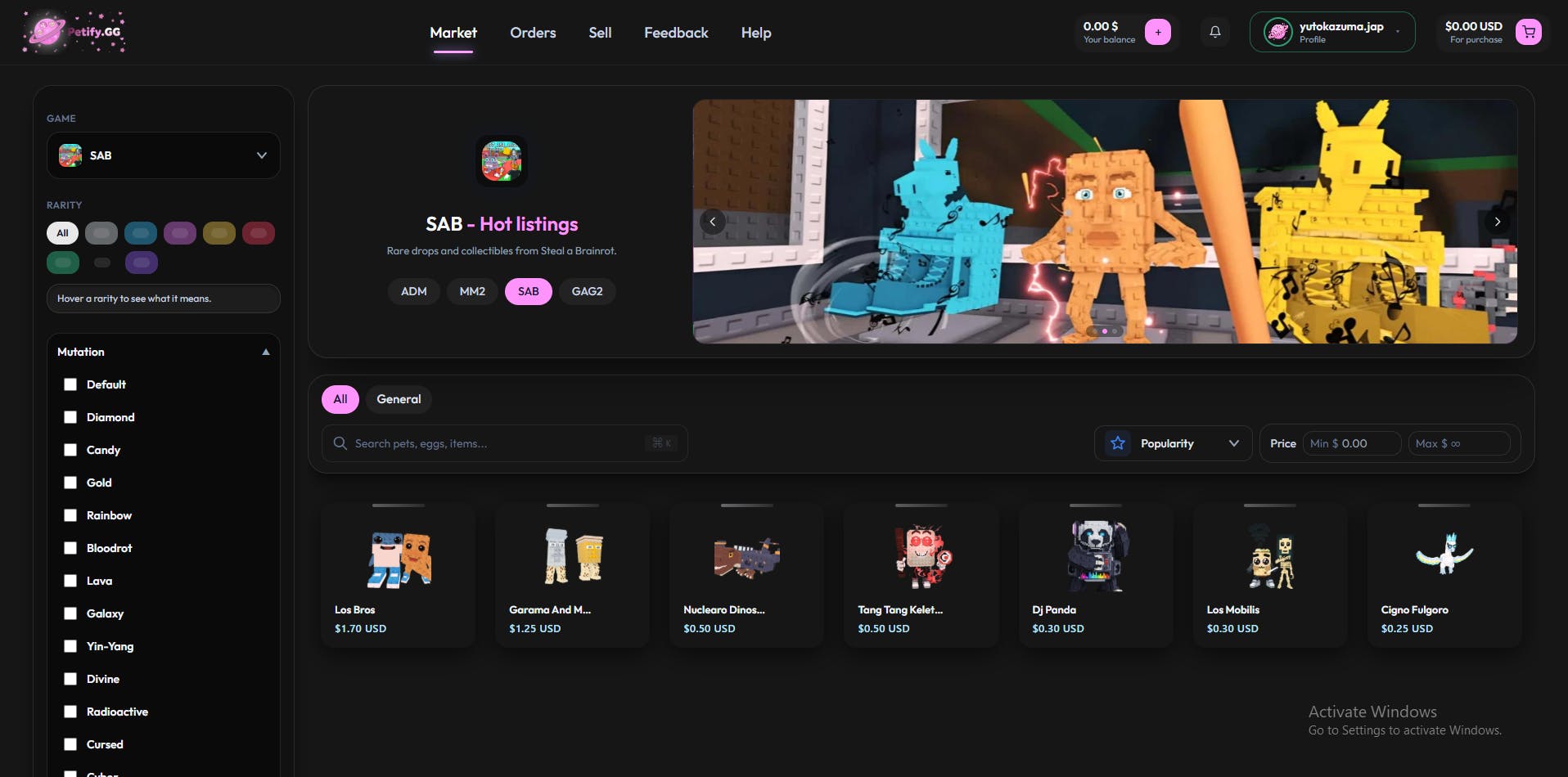Check the Candy mutation box

[x=70, y=450]
